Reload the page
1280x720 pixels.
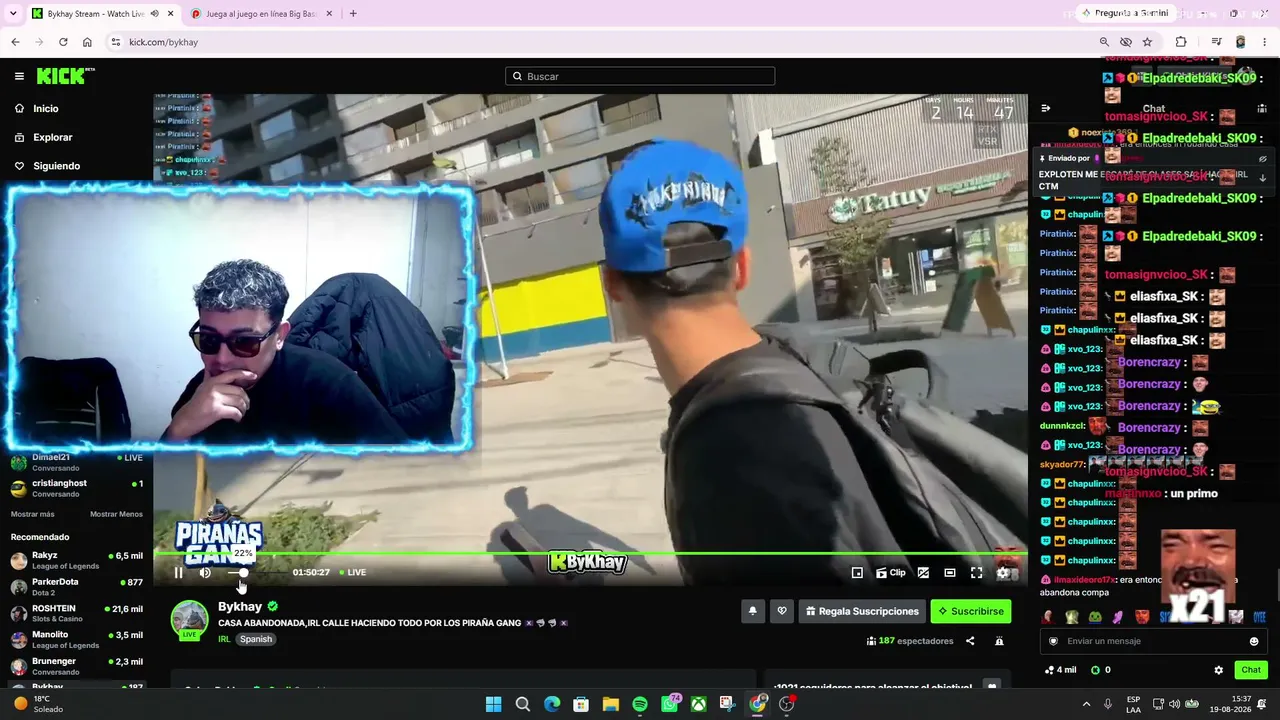tap(63, 42)
